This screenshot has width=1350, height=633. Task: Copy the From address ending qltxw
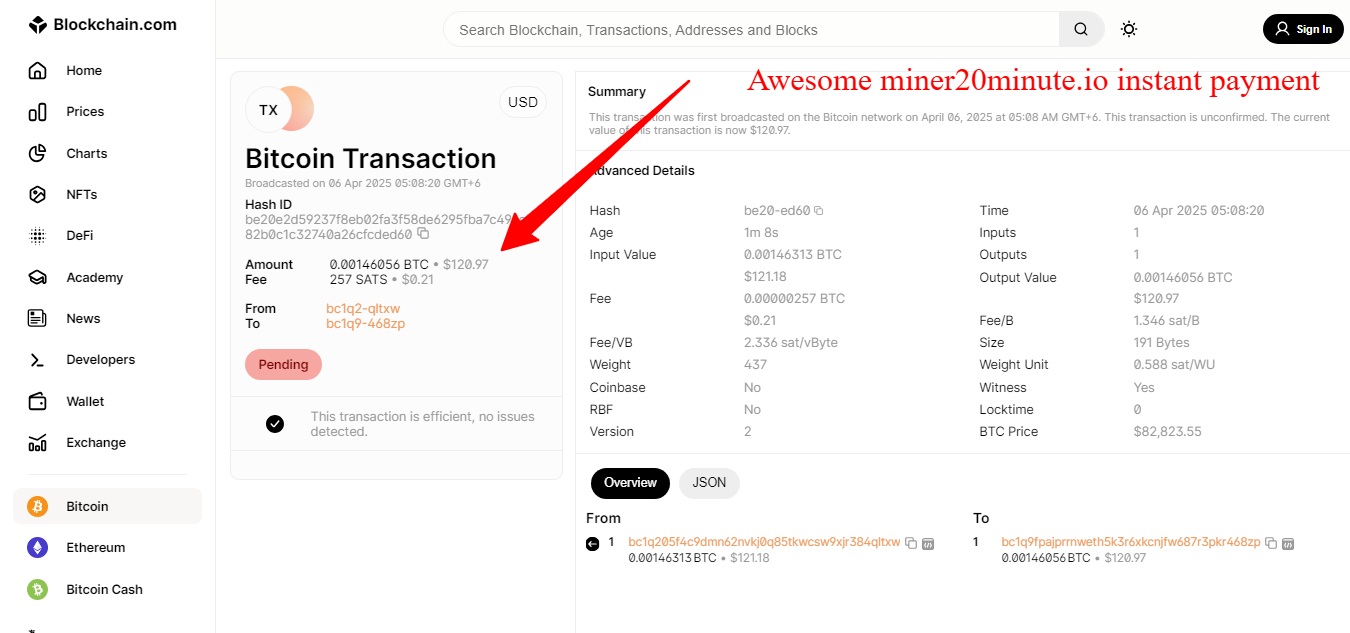click(910, 543)
